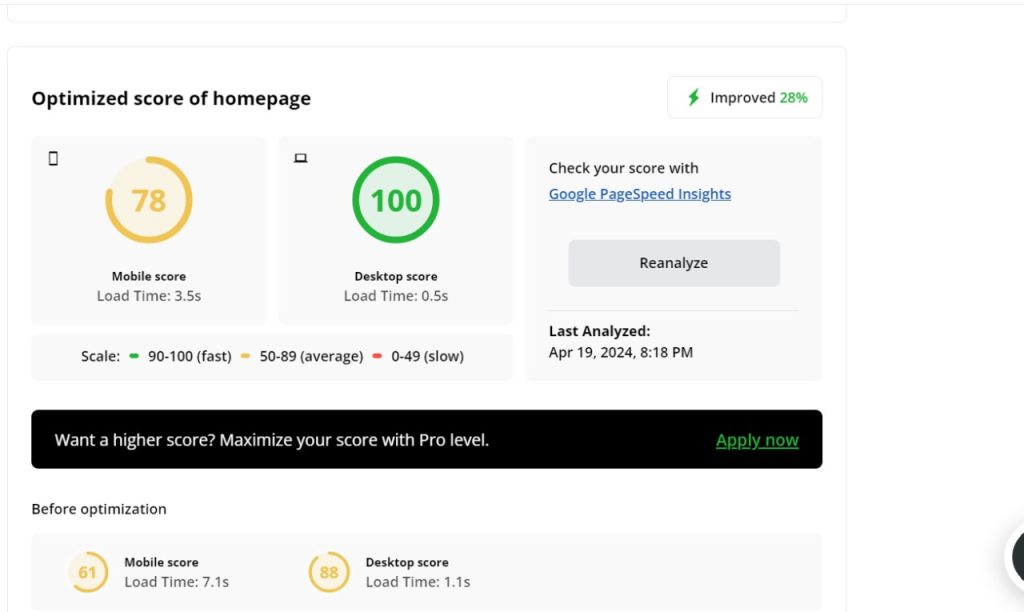1024x612 pixels.
Task: Click the desktop score 100 gauge
Action: coord(396,200)
